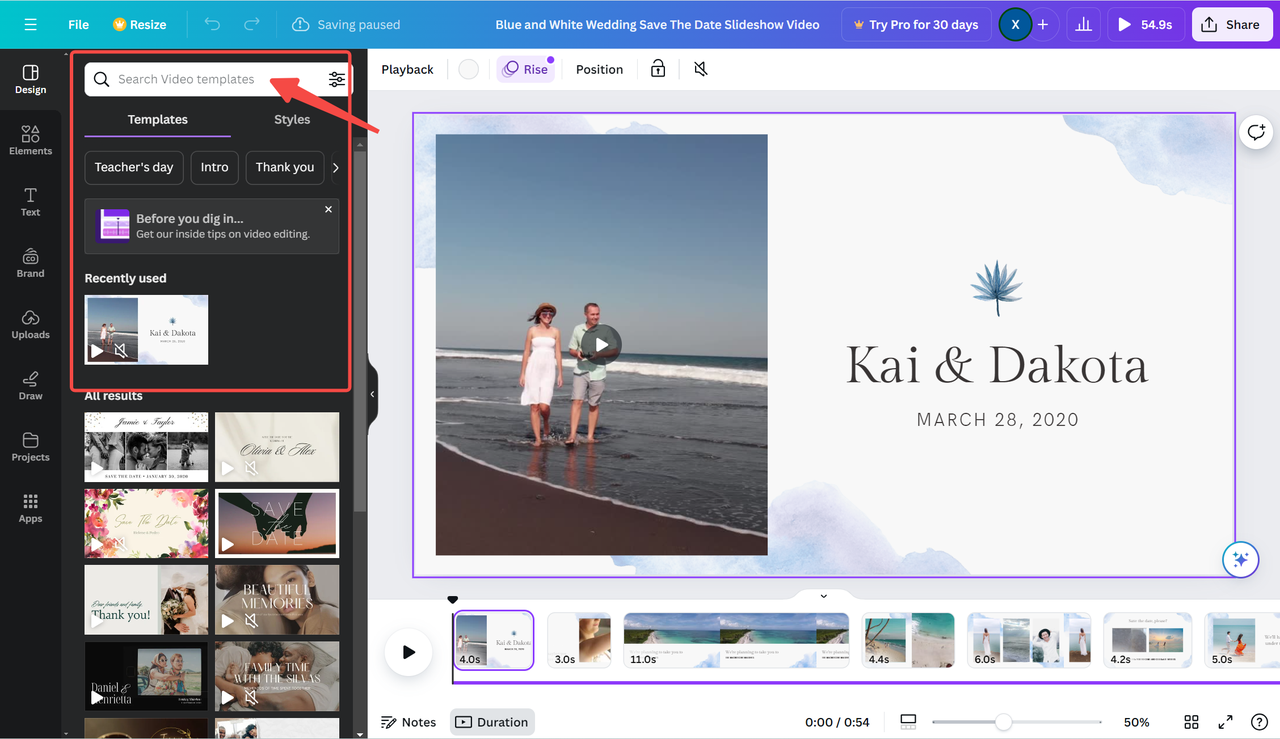Click the Try Pro for 30 days button
The image size is (1280, 739).
(x=915, y=24)
